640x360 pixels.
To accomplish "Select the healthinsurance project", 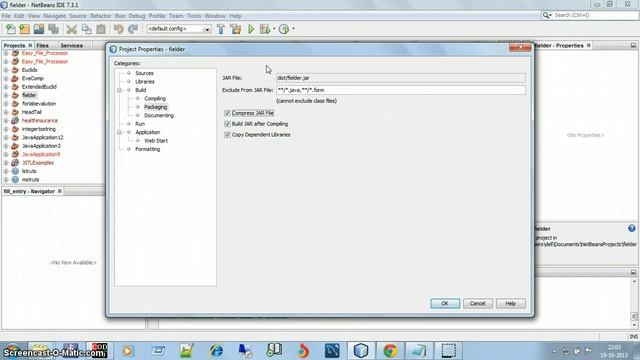I will [40, 121].
